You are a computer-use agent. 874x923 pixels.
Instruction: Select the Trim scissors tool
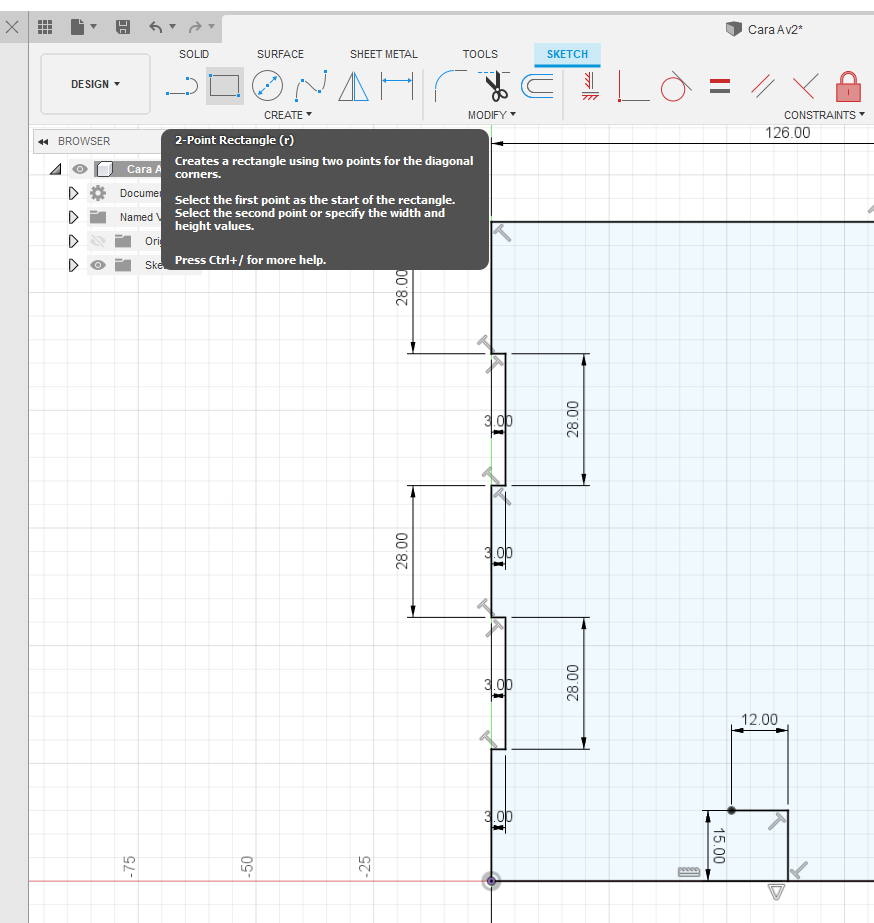click(495, 86)
